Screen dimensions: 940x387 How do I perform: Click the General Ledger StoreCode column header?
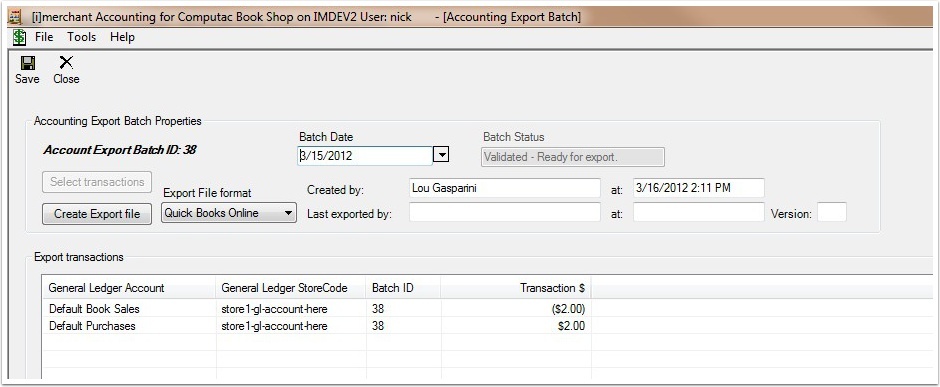coord(291,288)
